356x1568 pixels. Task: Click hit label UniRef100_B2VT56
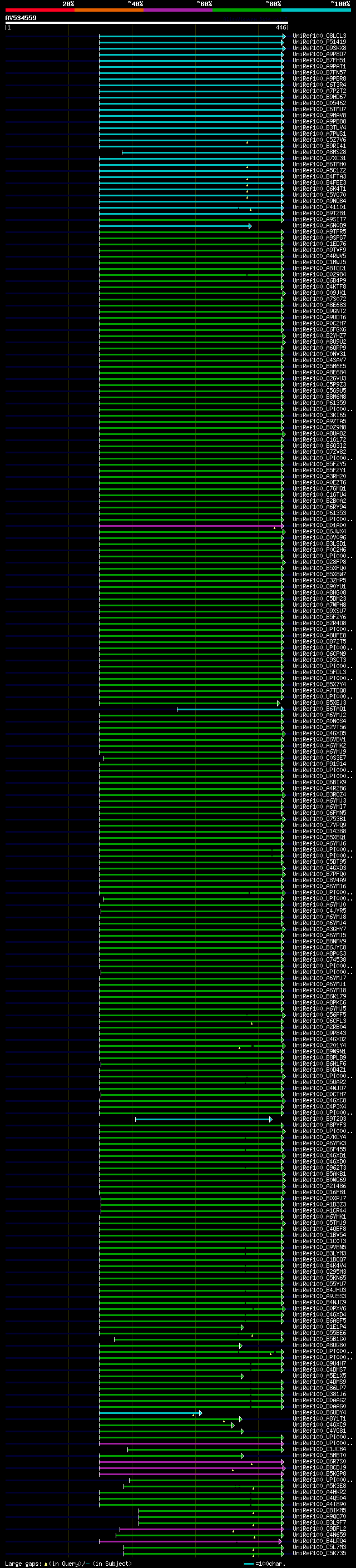click(319, 728)
